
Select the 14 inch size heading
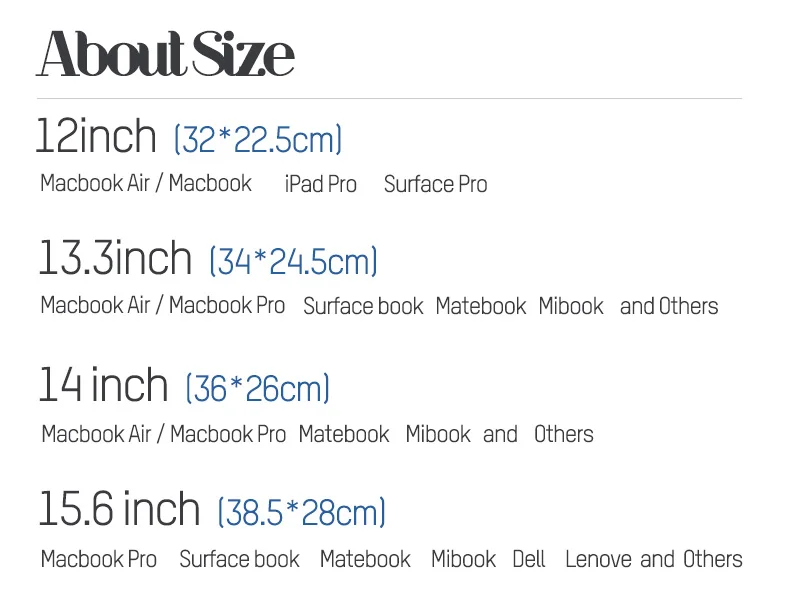[104, 384]
